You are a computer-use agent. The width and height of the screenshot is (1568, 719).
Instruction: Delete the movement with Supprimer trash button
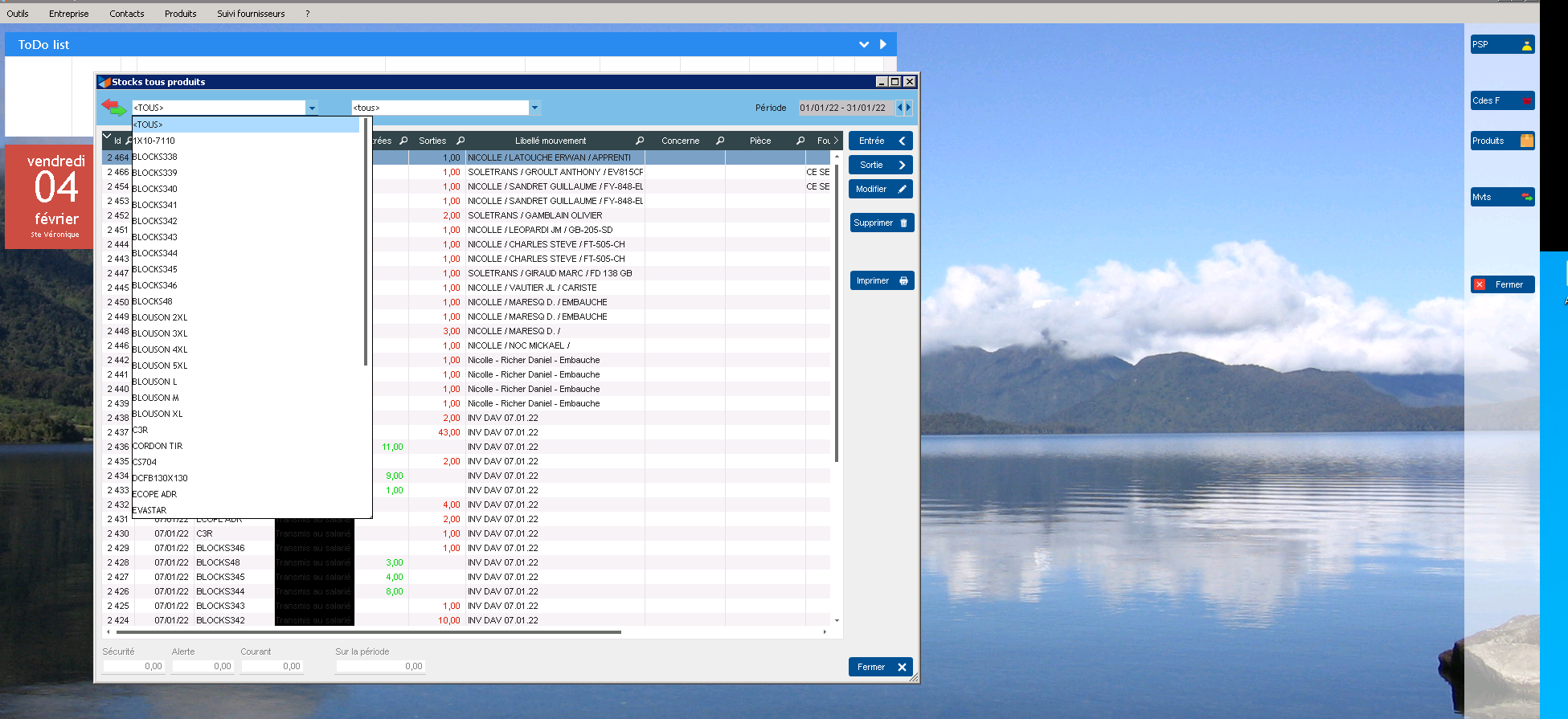click(x=881, y=223)
